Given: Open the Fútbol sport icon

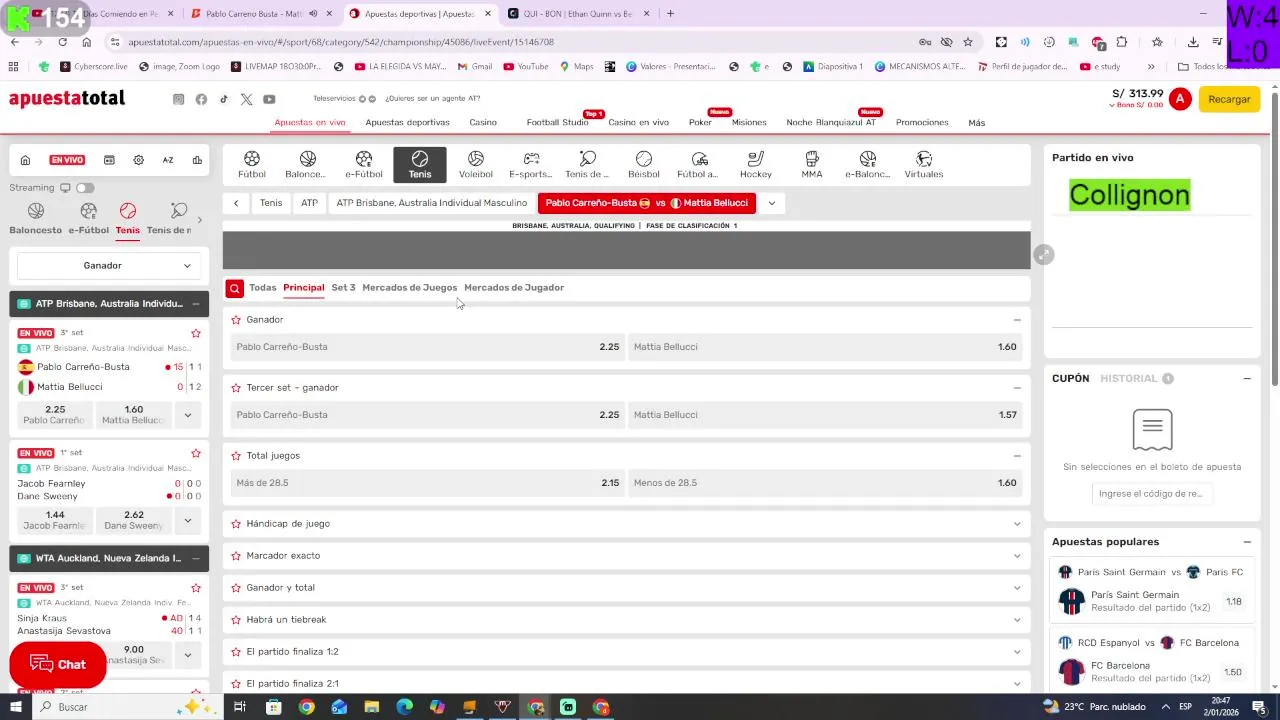Looking at the screenshot, I should pos(252,165).
